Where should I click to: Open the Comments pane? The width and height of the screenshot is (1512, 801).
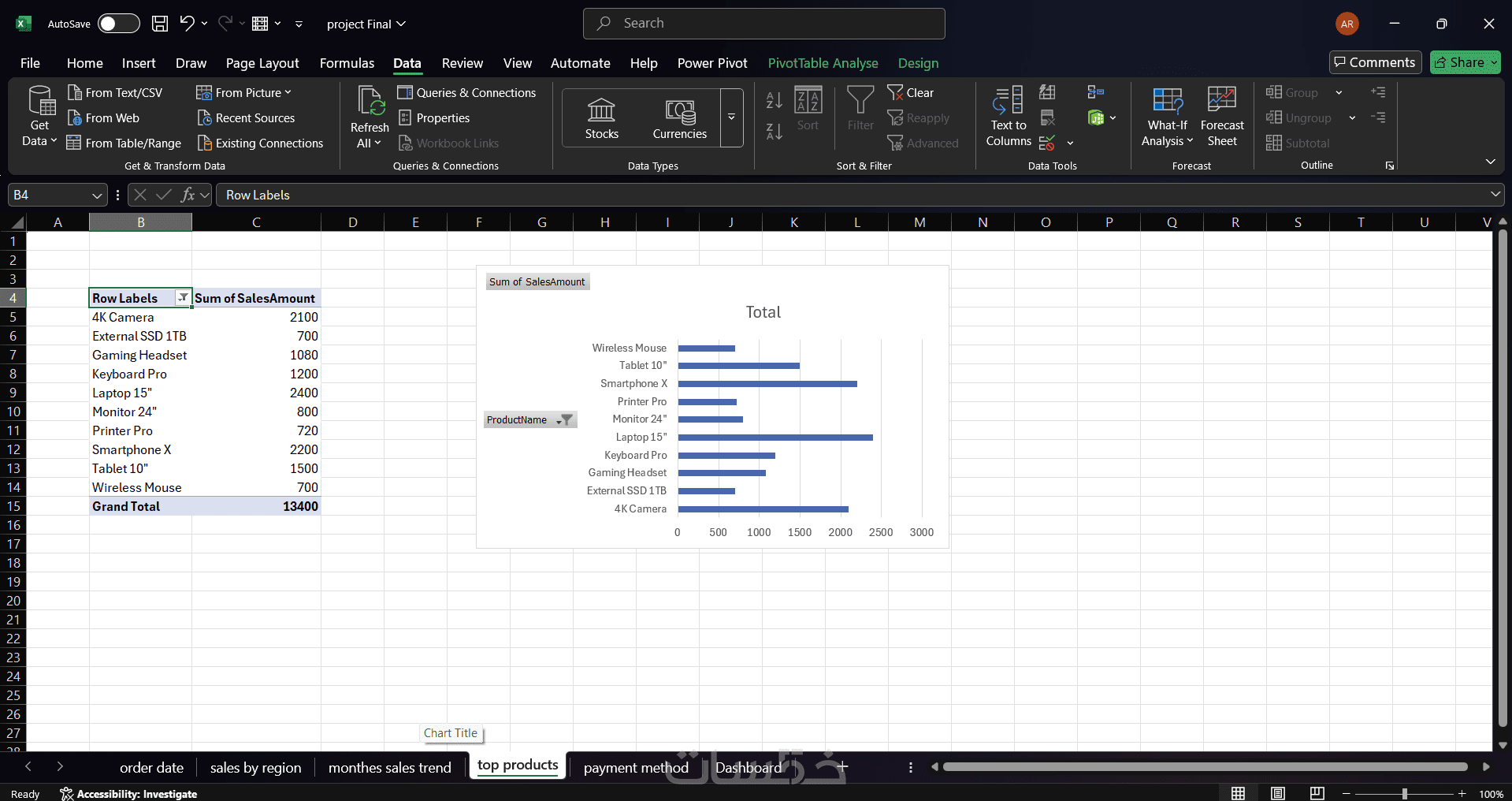(1375, 62)
